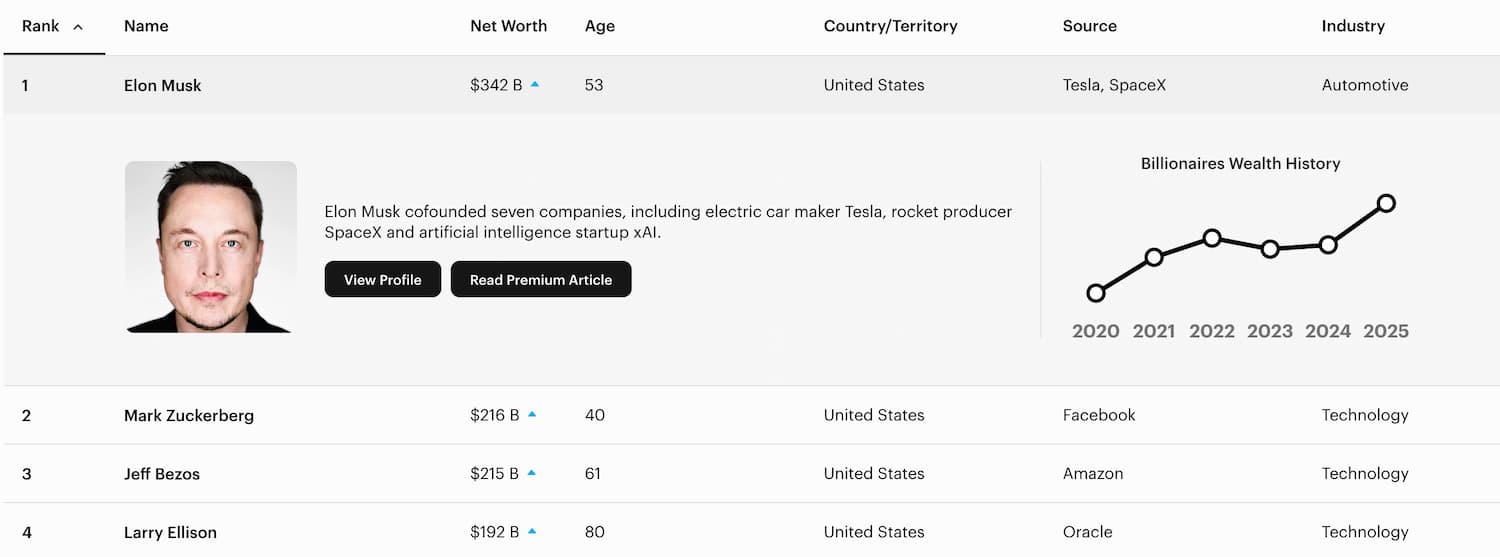Collapse the Elon Musk row

pyautogui.click(x=752, y=85)
